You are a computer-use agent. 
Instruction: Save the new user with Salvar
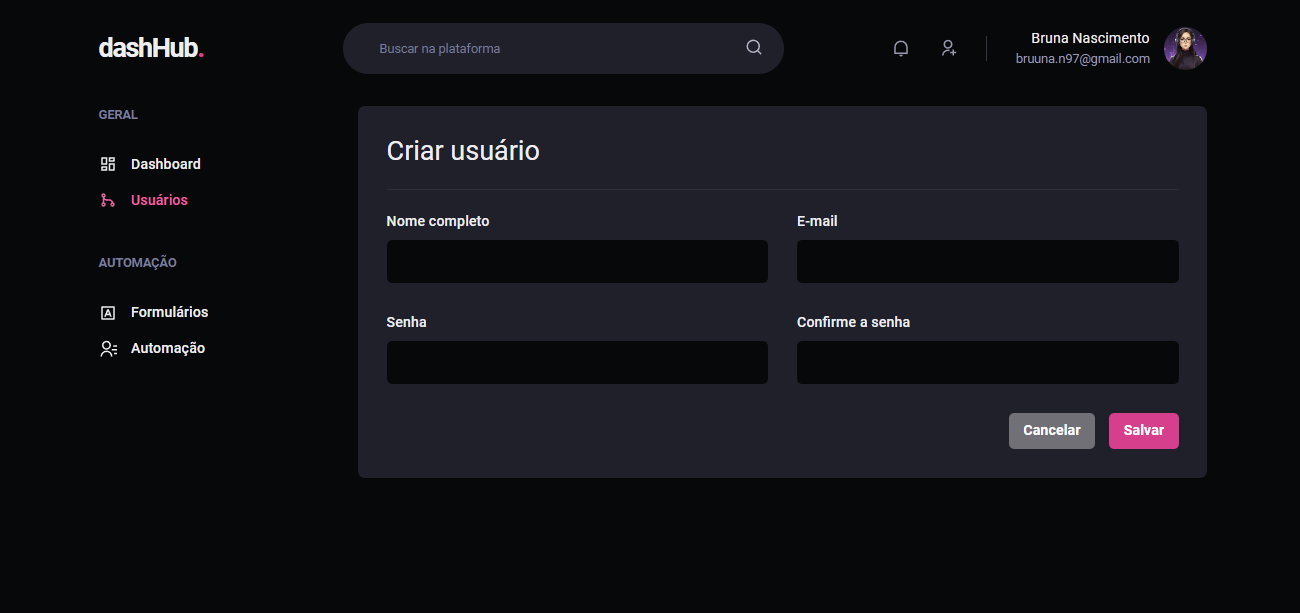[1144, 431]
